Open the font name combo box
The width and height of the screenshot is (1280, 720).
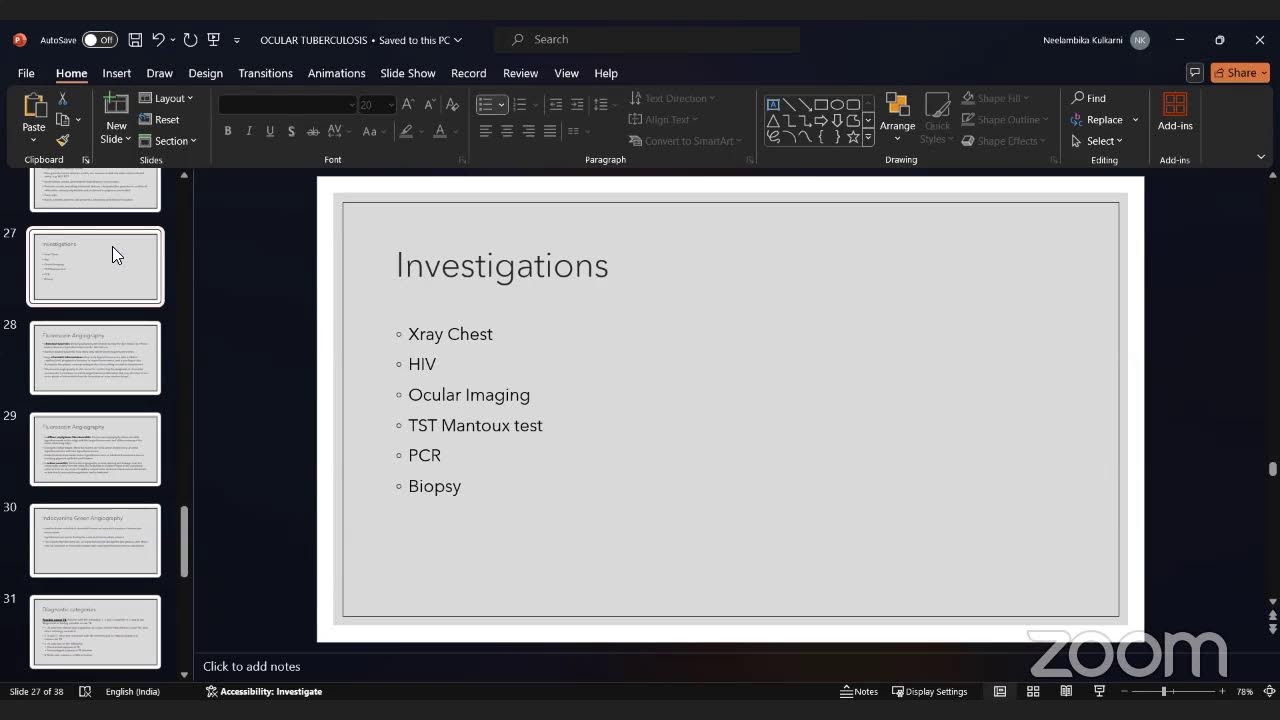[287, 105]
